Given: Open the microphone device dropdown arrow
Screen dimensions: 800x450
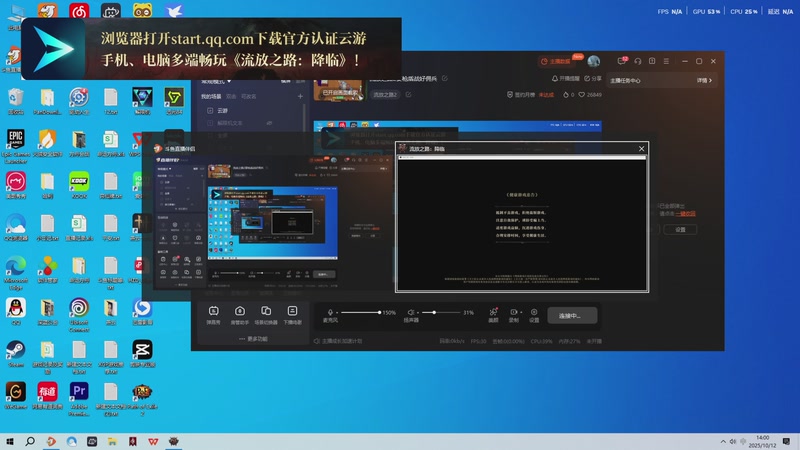Looking at the screenshot, I should tap(337, 312).
